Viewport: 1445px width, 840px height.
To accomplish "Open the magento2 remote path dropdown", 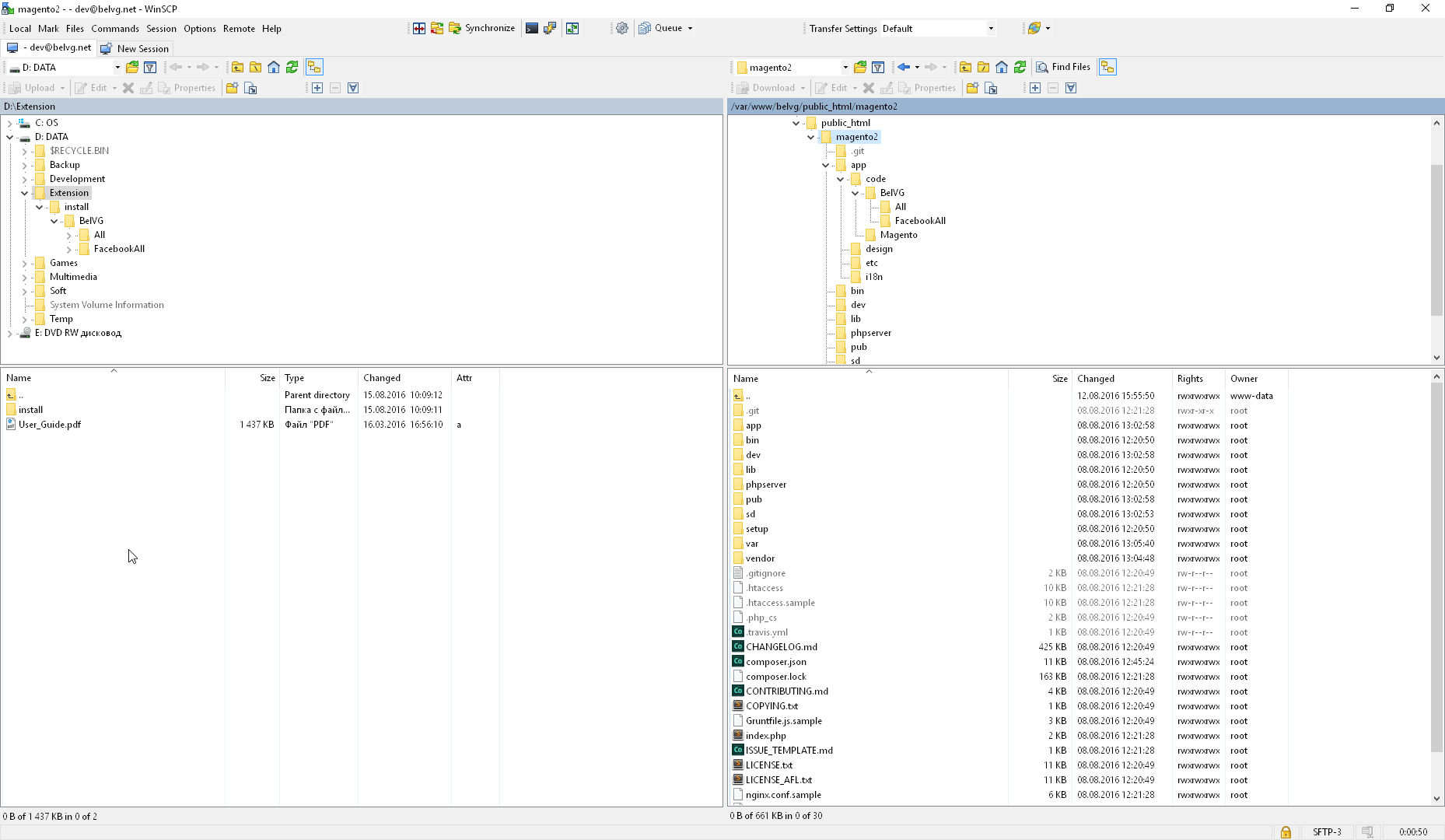I will 845,68.
